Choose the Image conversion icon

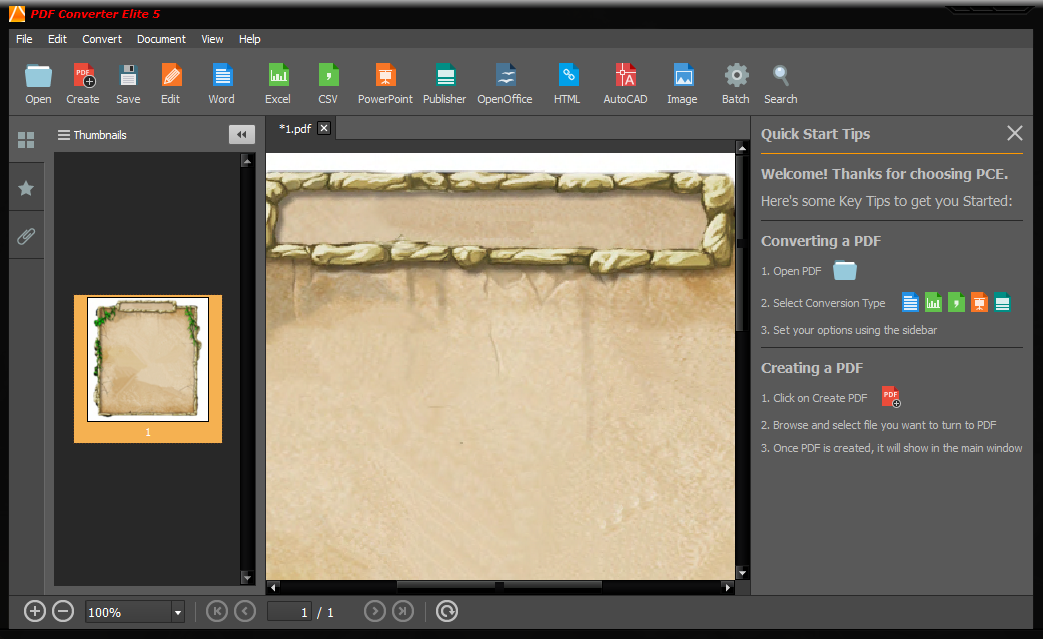pos(682,84)
